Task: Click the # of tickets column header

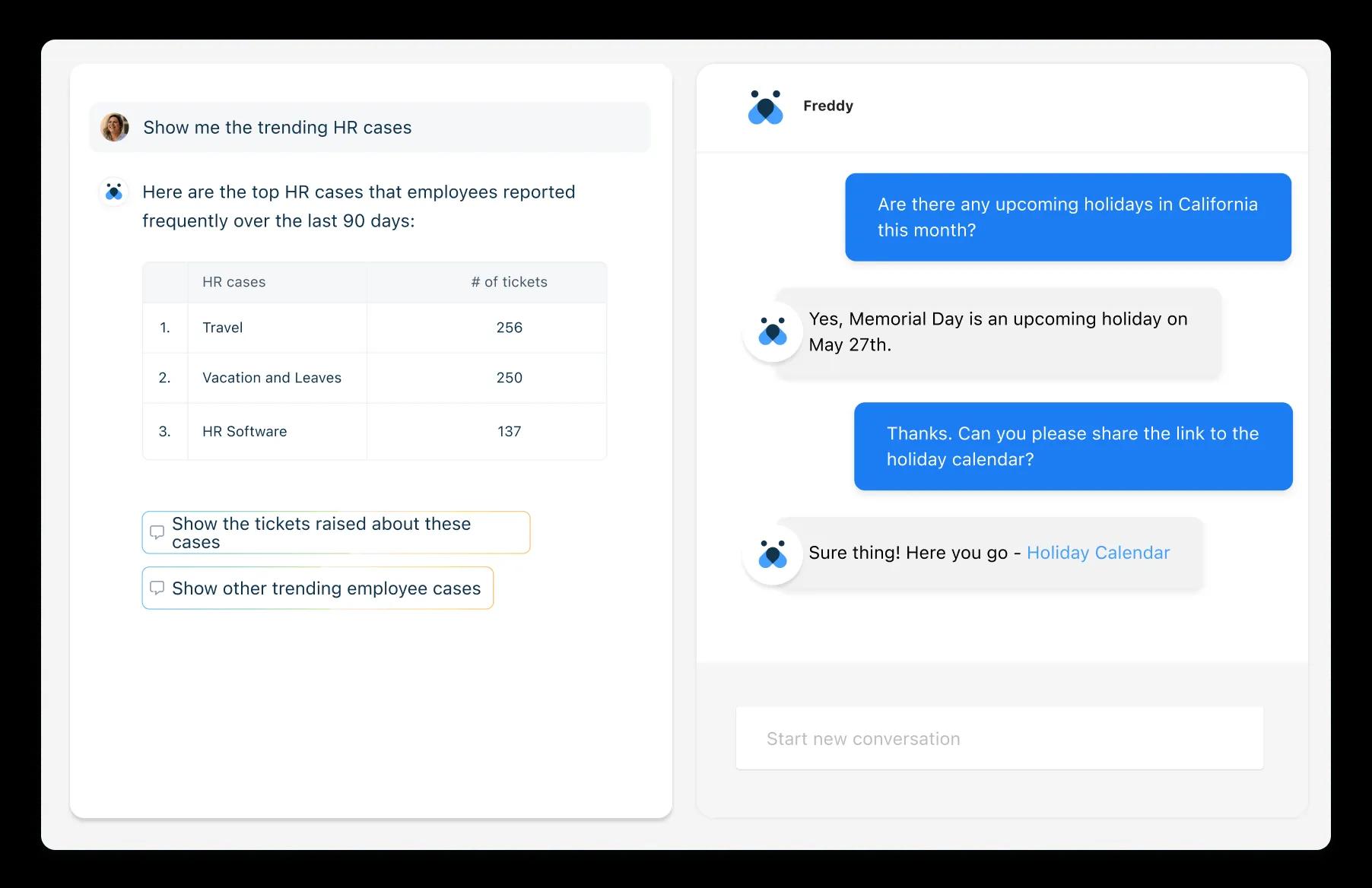Action: pos(509,282)
